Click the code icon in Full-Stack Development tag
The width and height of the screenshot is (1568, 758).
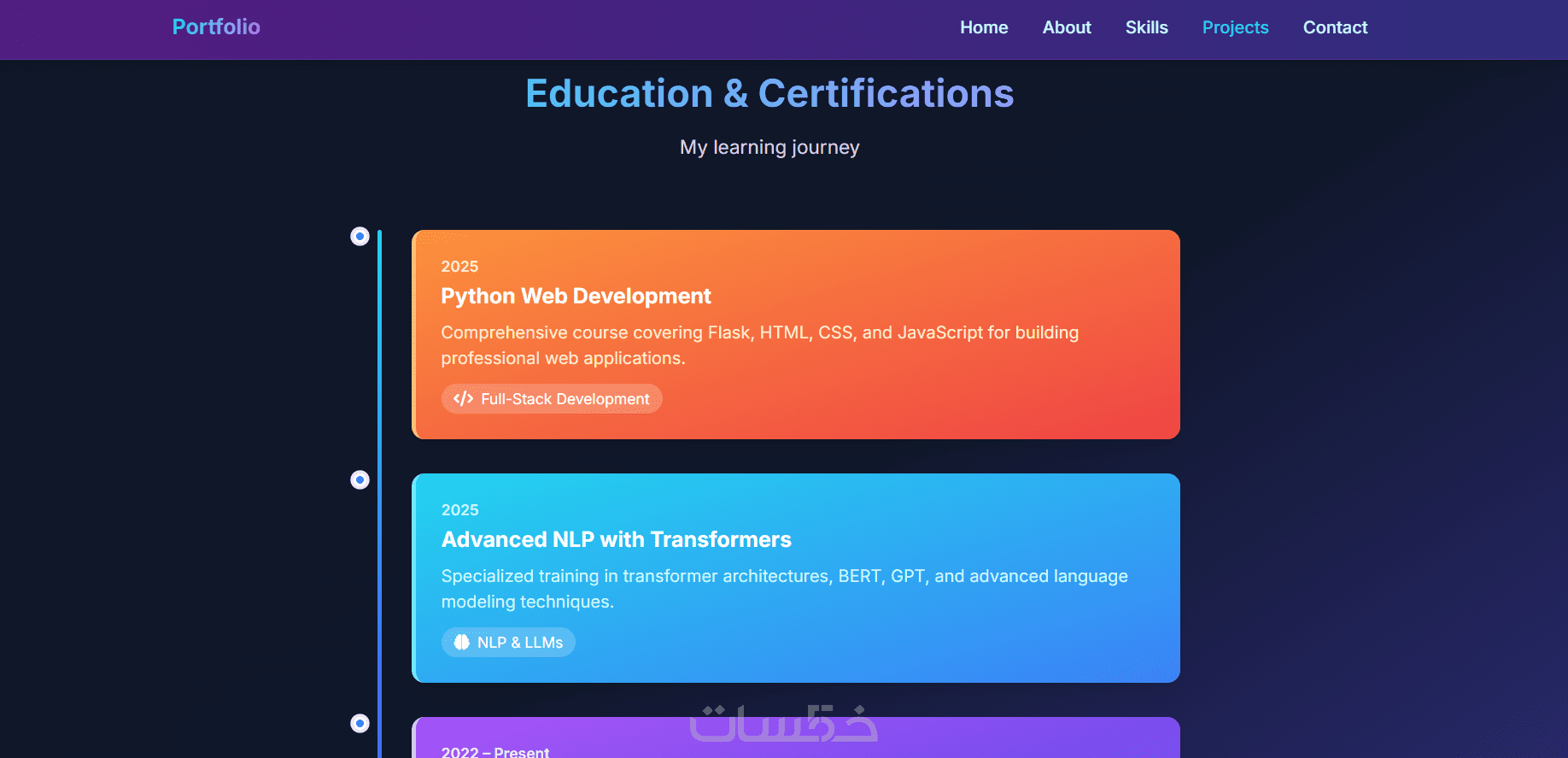(x=463, y=399)
